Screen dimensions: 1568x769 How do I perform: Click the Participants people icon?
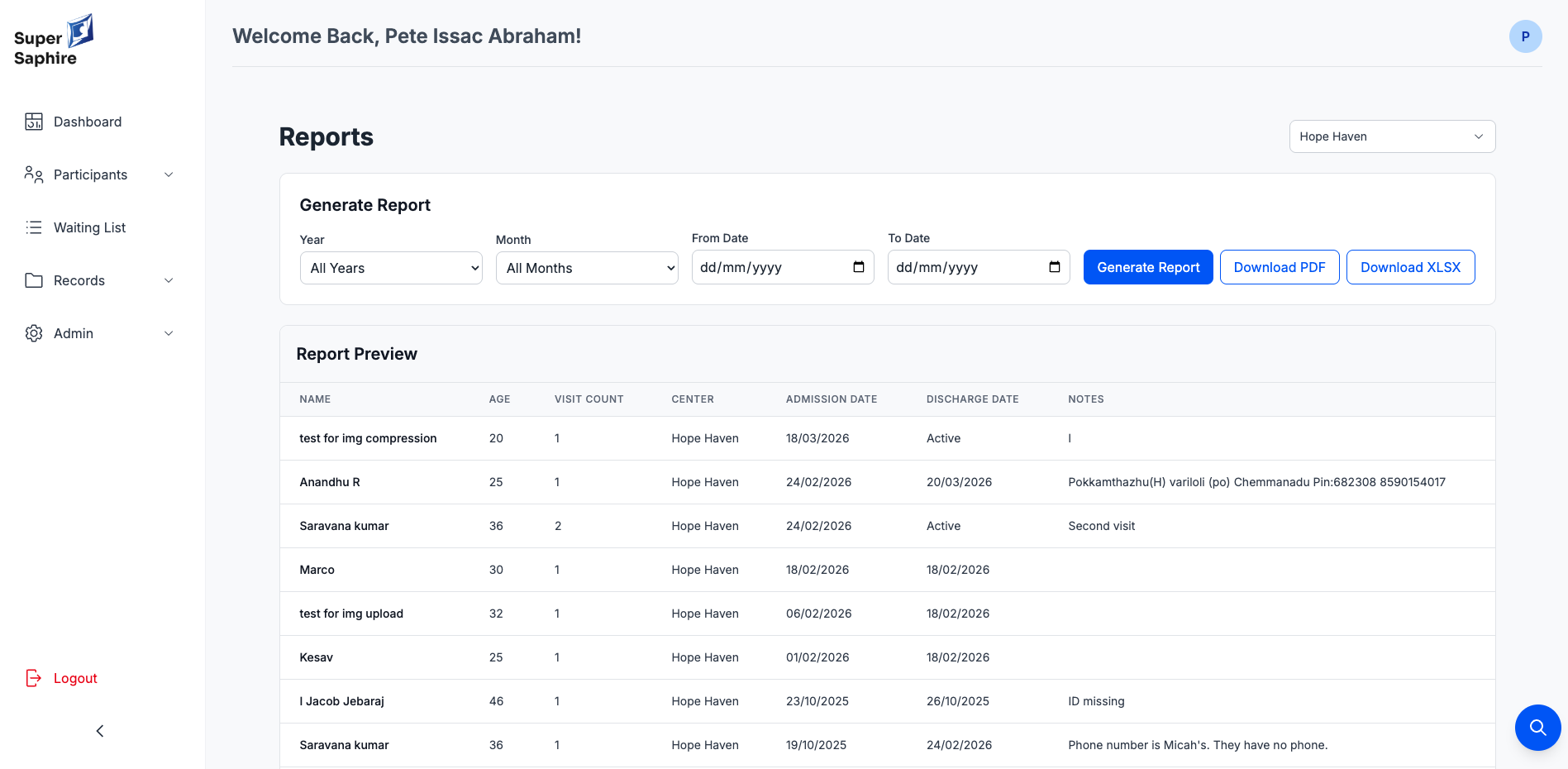point(34,174)
